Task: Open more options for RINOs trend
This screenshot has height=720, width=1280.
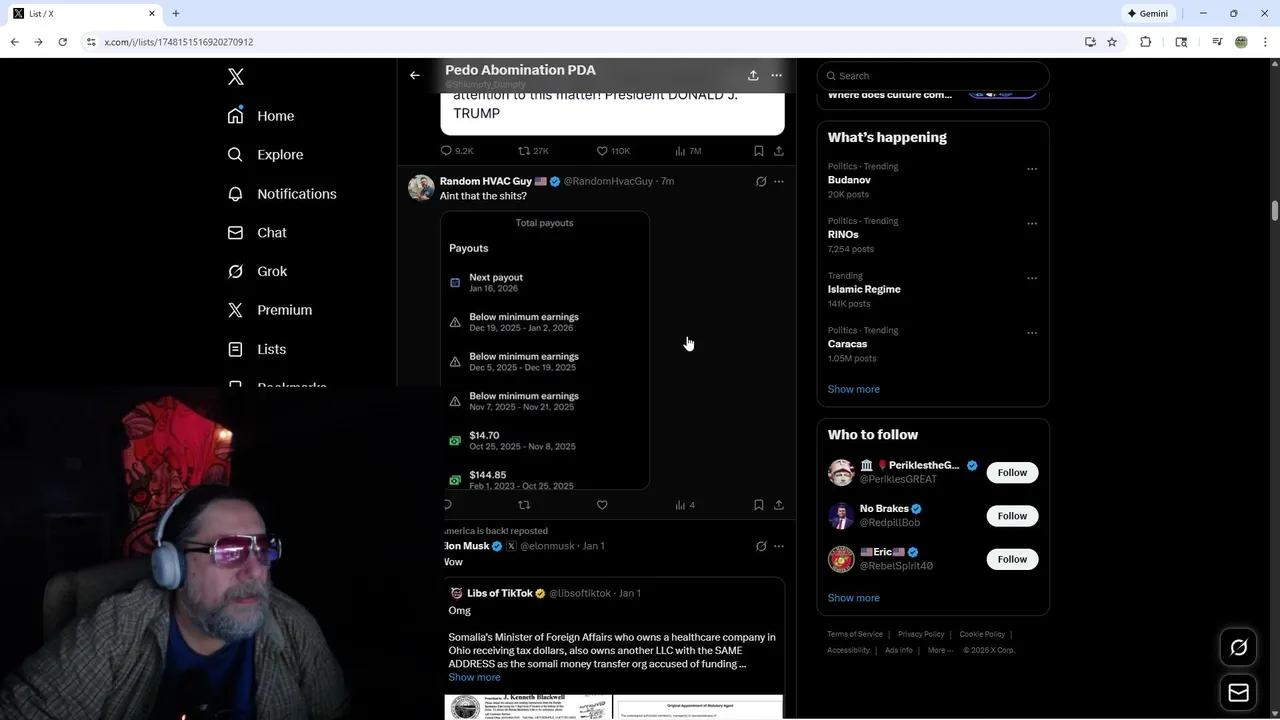Action: 1032,224
